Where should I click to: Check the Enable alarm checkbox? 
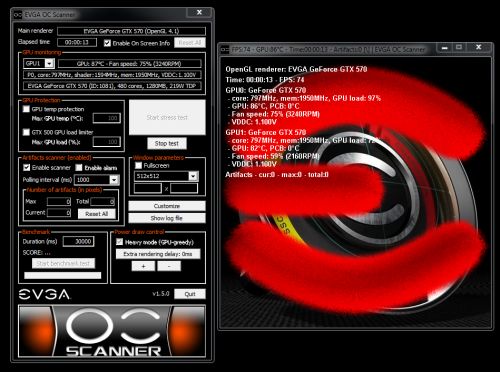(x=79, y=167)
